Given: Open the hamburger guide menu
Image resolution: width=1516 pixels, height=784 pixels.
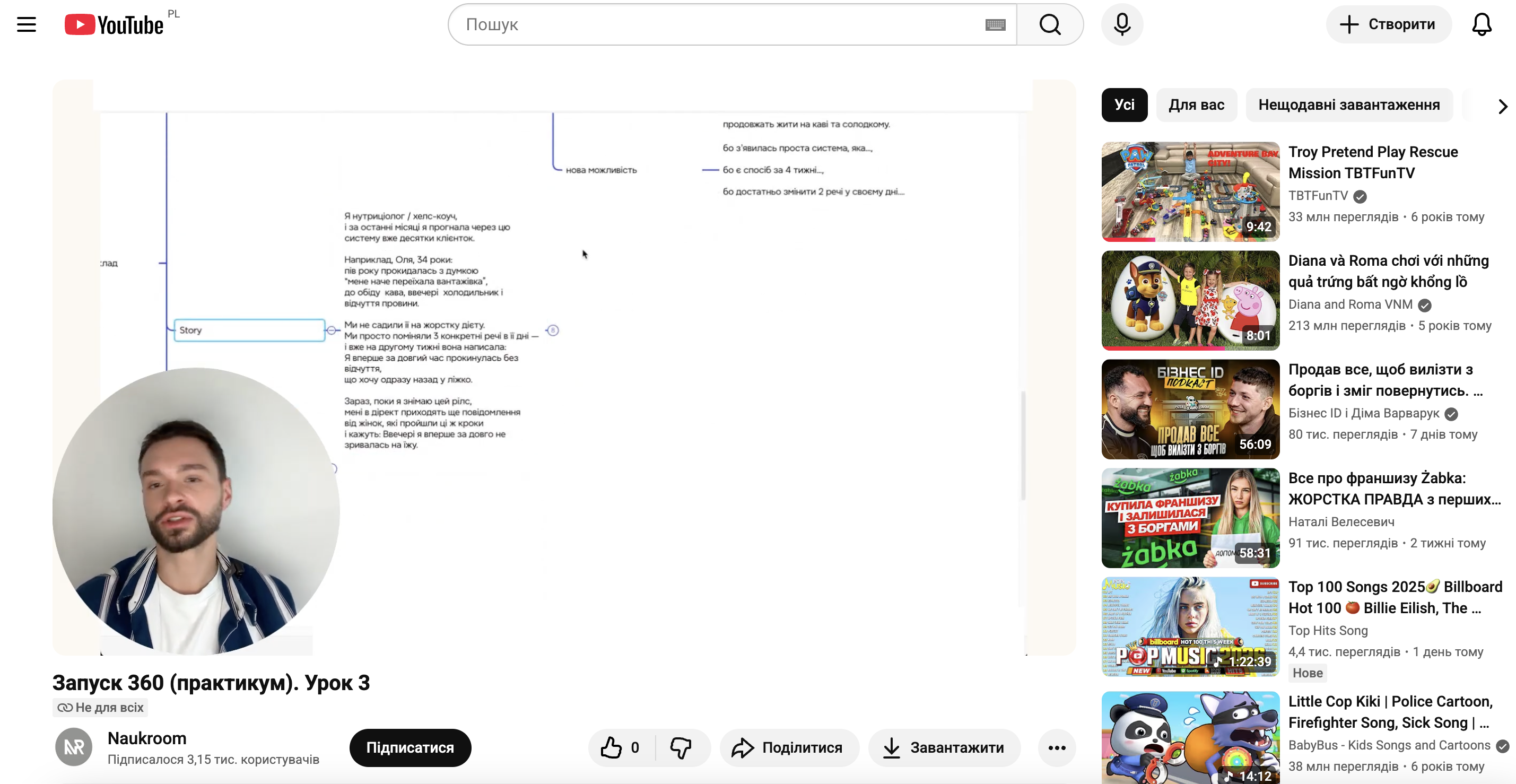Looking at the screenshot, I should click(x=27, y=25).
